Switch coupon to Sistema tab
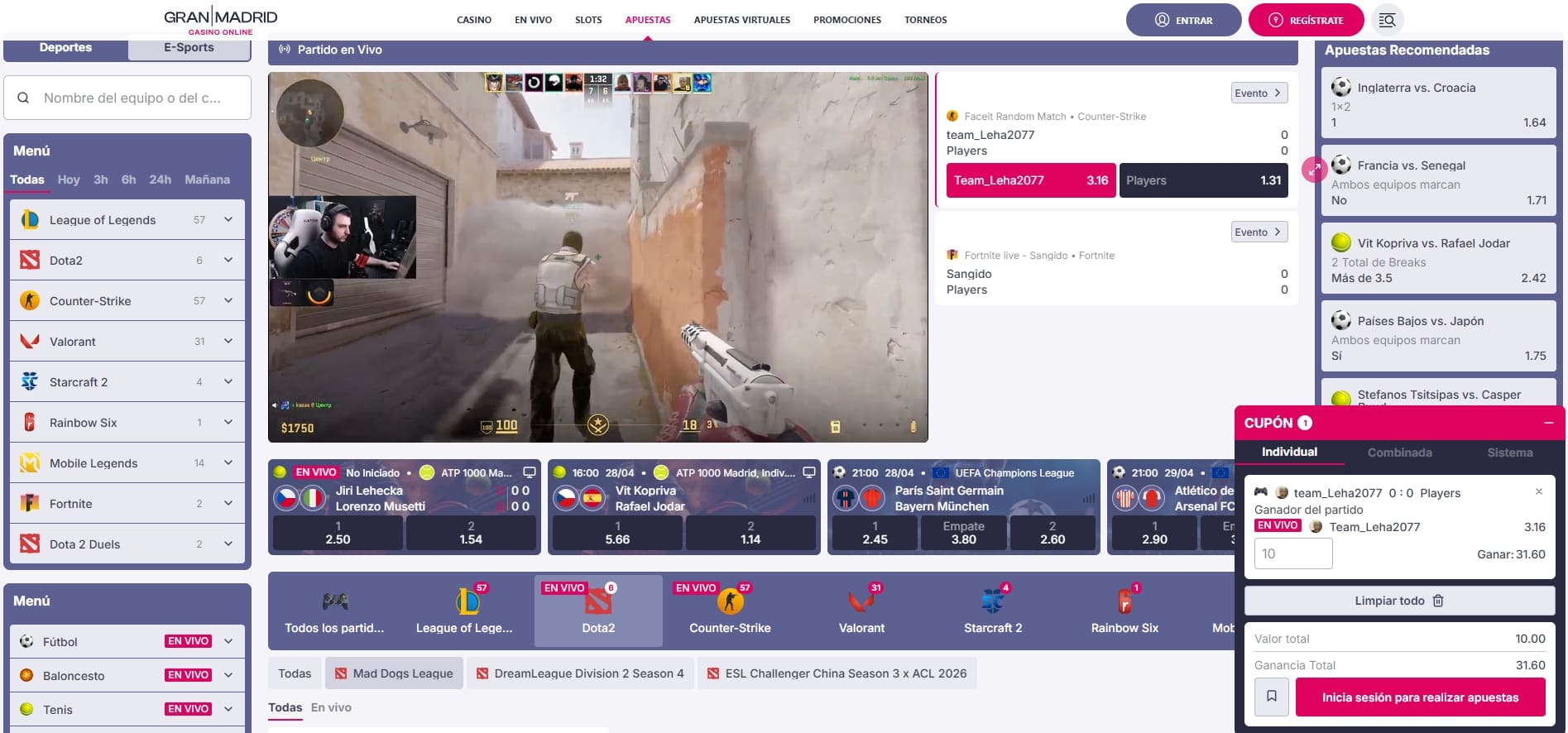Screen dimensions: 1568x733 1510,453
